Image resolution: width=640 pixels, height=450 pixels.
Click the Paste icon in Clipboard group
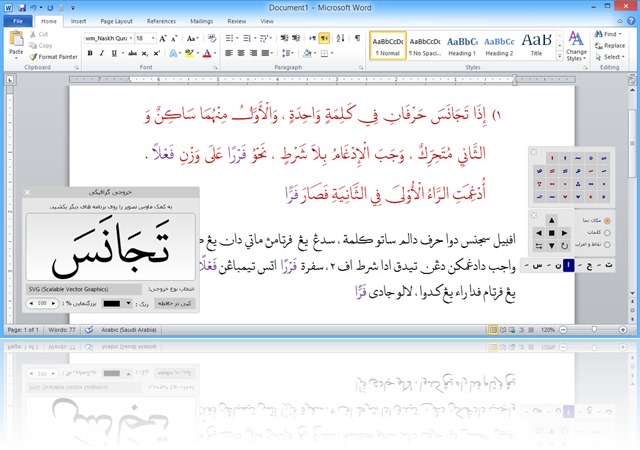point(15,40)
